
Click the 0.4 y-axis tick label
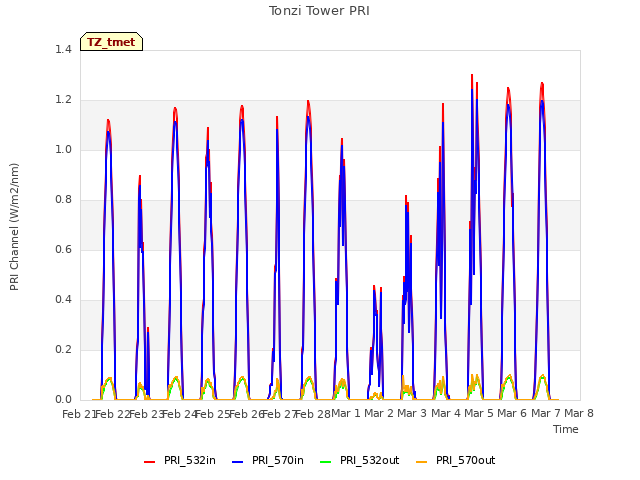point(63,300)
